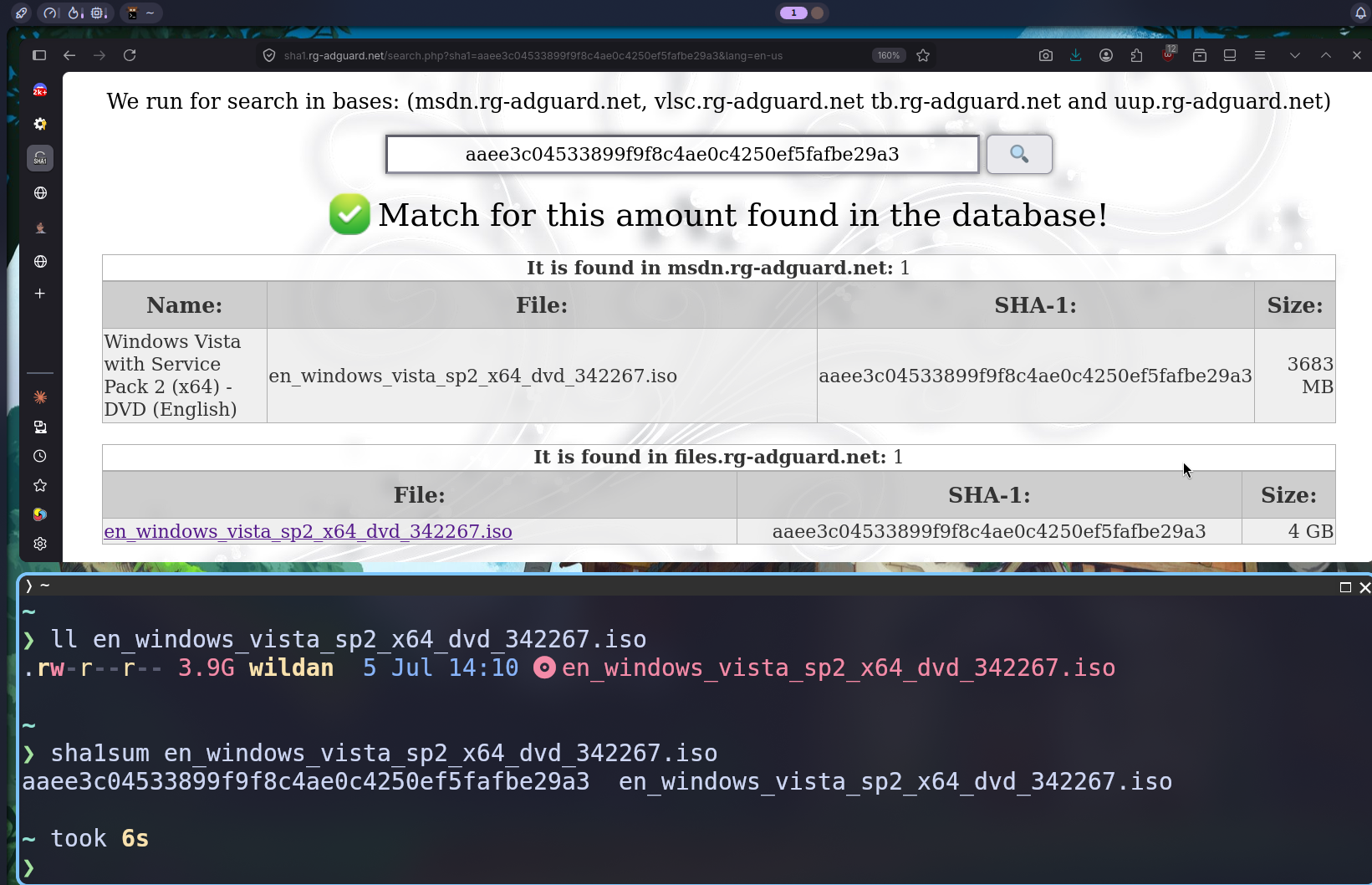Click the 'Name:' column header
Screen dimensions: 1372x885
pos(185,305)
